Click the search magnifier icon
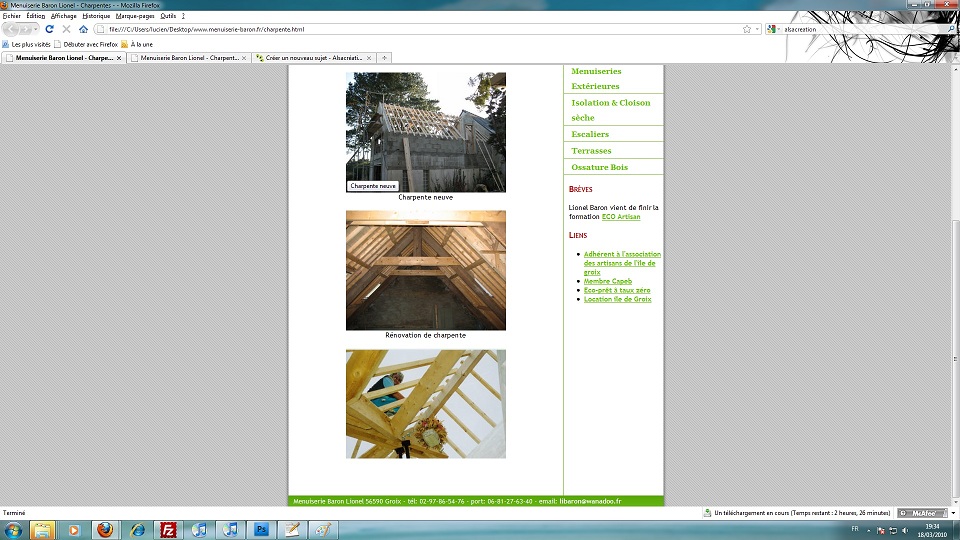The width and height of the screenshot is (960, 540). pos(951,29)
